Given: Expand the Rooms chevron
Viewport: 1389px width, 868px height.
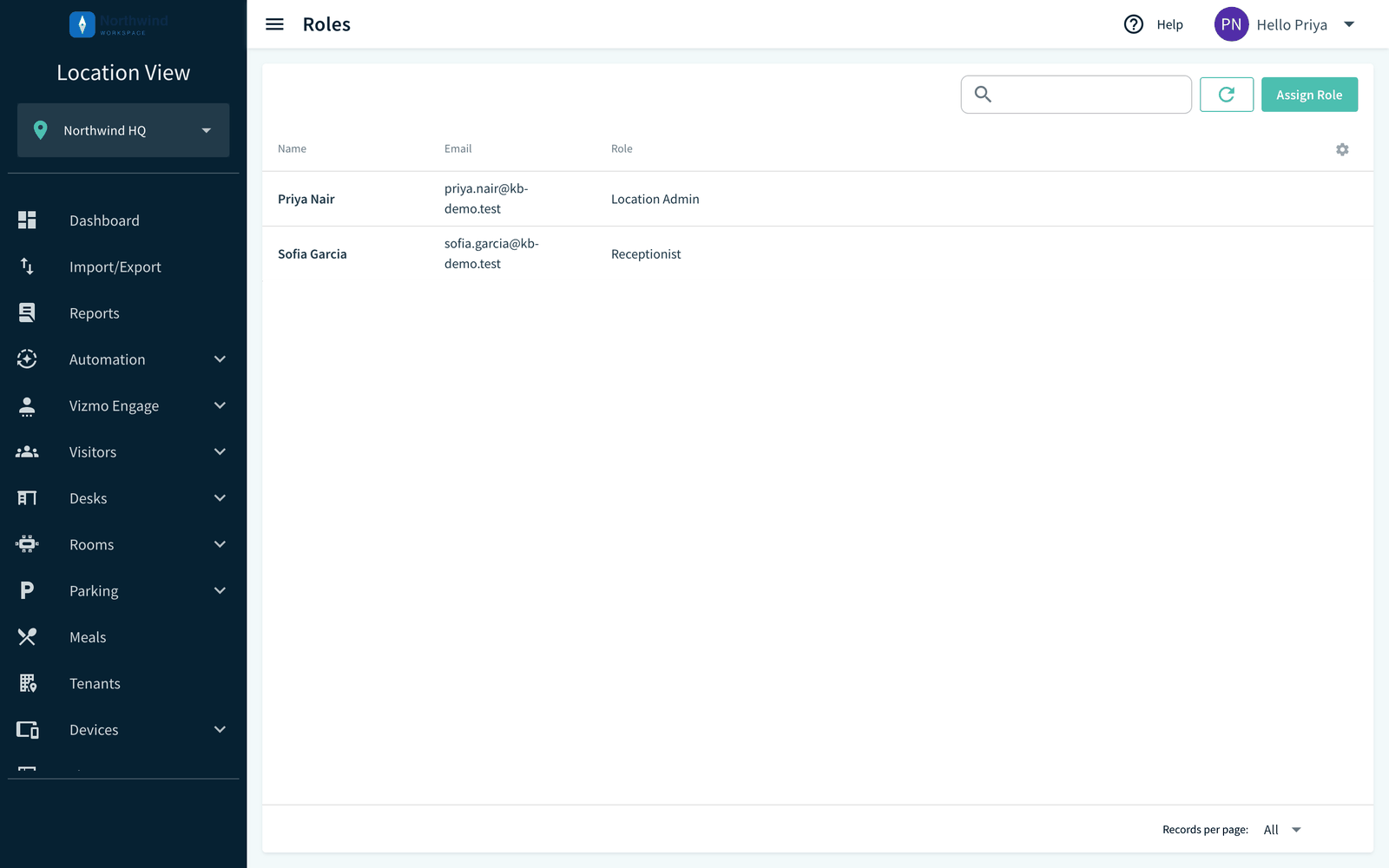Looking at the screenshot, I should click(x=220, y=544).
